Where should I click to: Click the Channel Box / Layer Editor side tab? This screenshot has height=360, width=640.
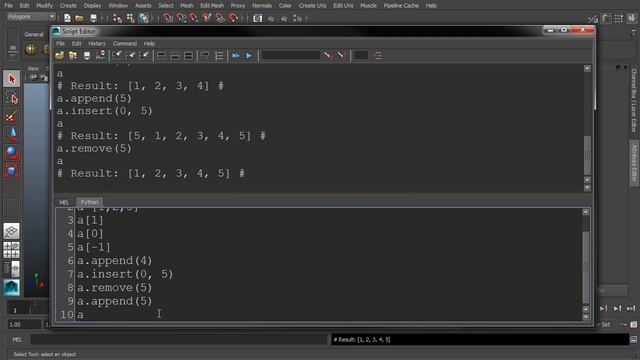634,100
